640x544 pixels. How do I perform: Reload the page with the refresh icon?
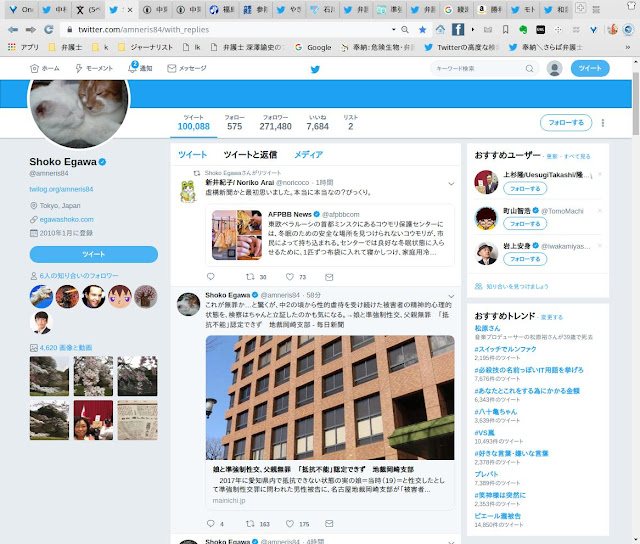click(49, 29)
